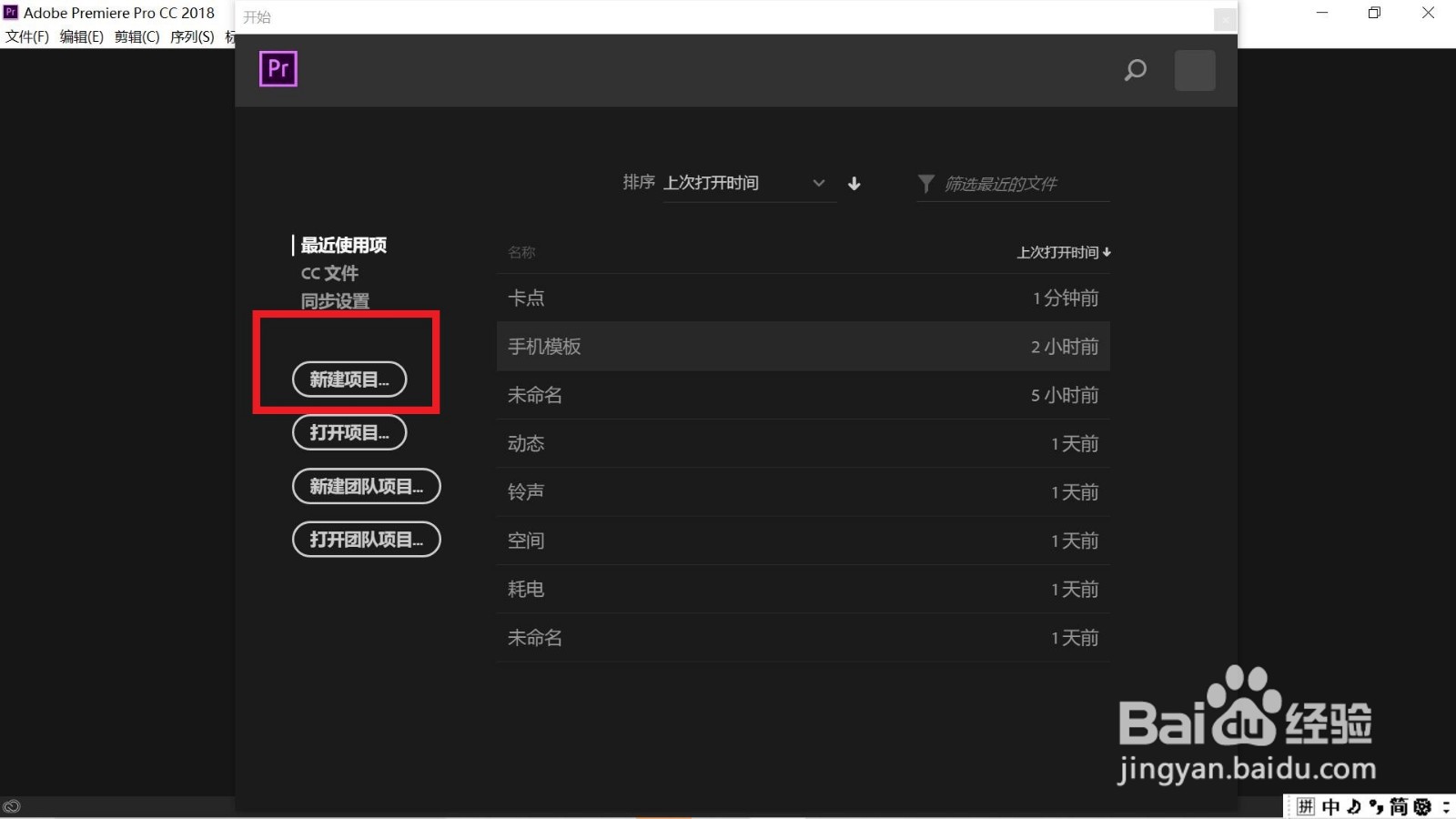Select the 最近使用项 tab
Screen dimensions: 1456x819
tap(344, 245)
